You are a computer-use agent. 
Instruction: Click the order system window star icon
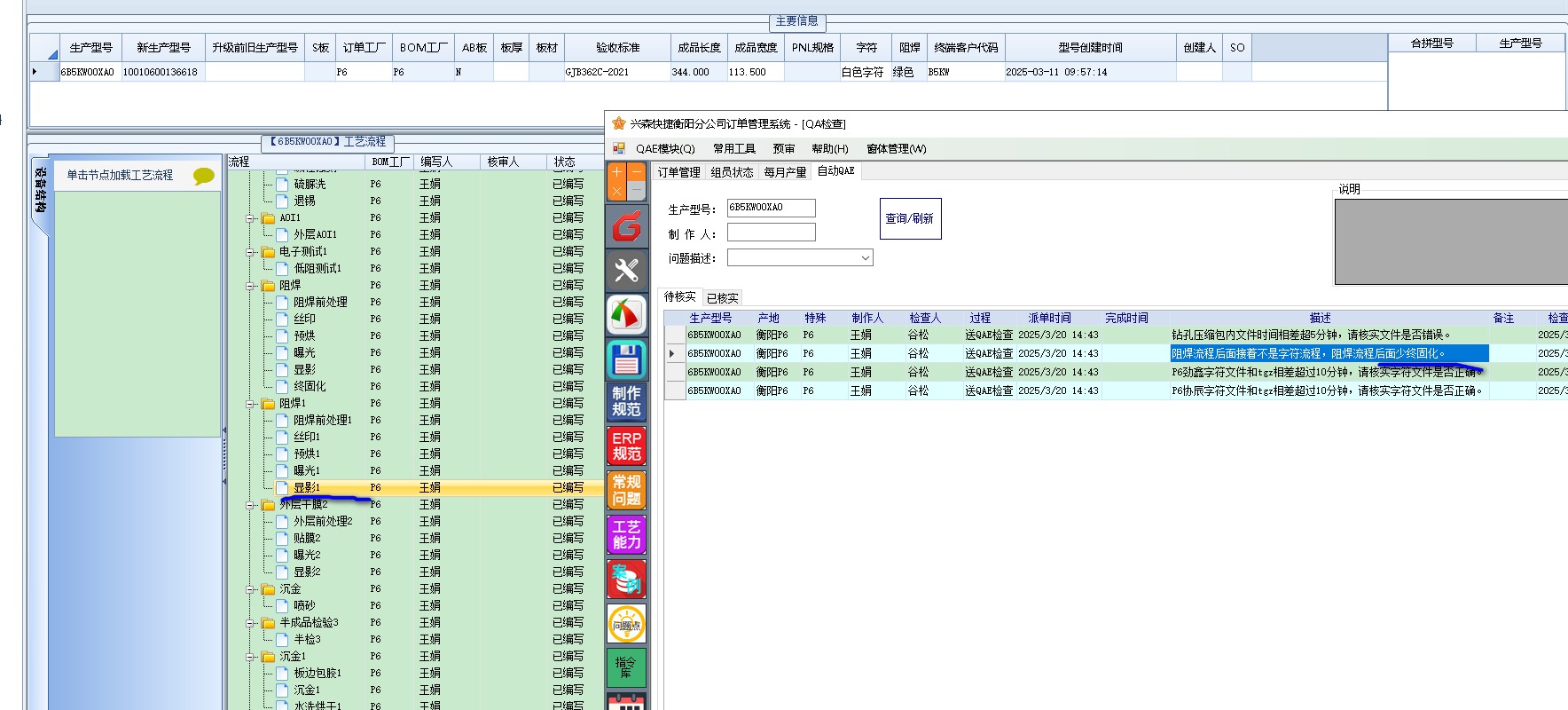coord(618,123)
